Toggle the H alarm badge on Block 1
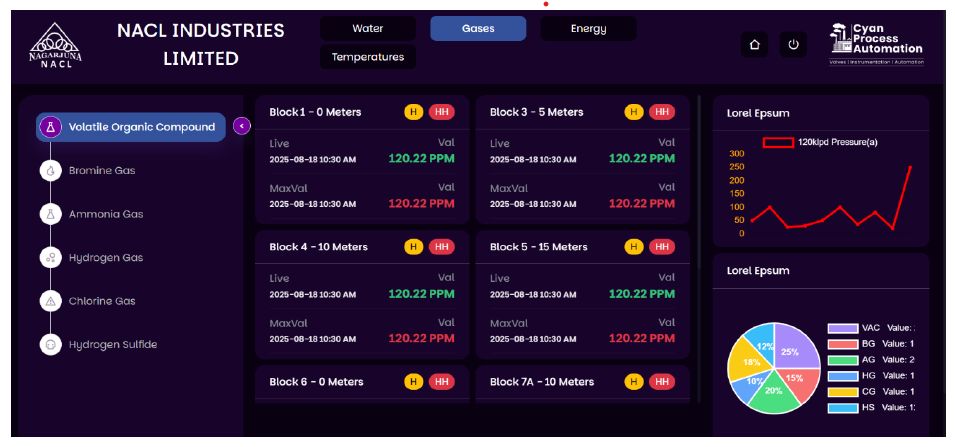The width and height of the screenshot is (955, 447). point(413,112)
